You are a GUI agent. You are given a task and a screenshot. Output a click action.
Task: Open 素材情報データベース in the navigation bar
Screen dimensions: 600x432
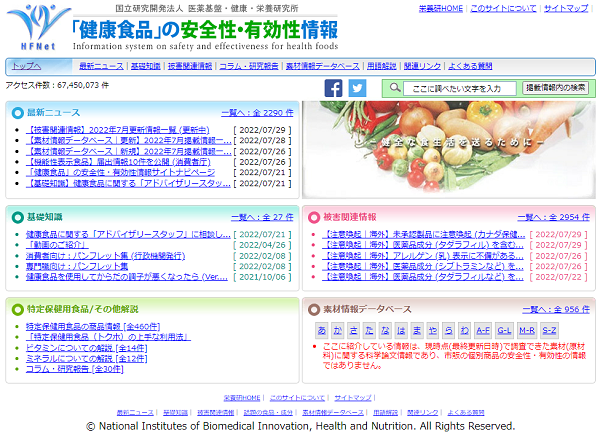(323, 66)
